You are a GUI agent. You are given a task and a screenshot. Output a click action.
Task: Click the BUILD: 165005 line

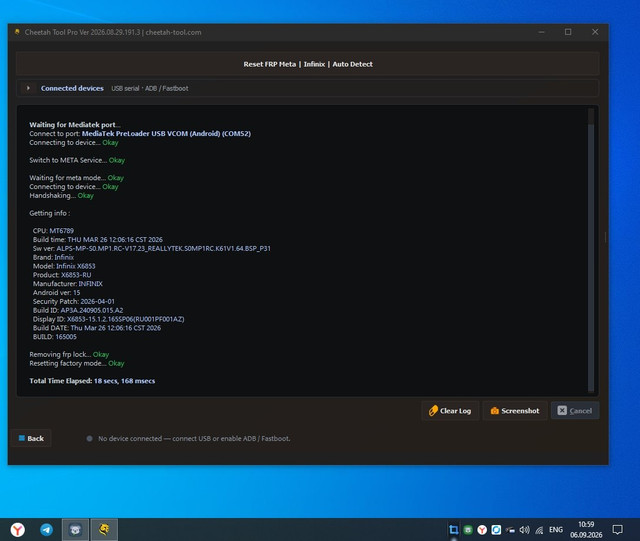coord(55,336)
